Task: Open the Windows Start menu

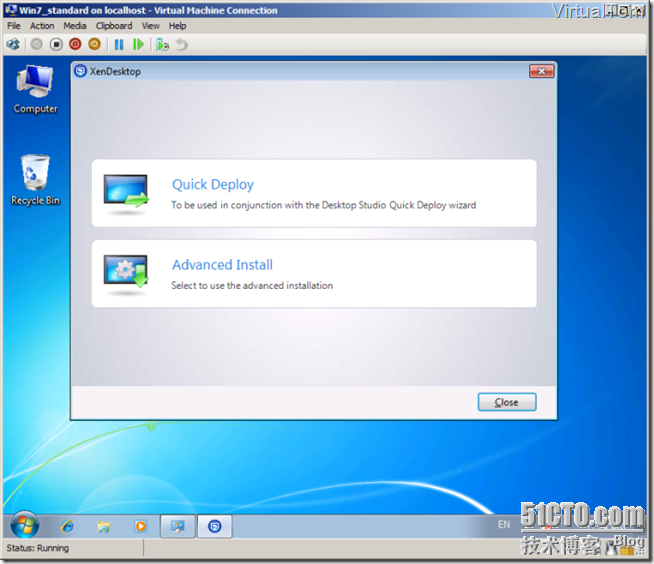Action: (x=25, y=525)
